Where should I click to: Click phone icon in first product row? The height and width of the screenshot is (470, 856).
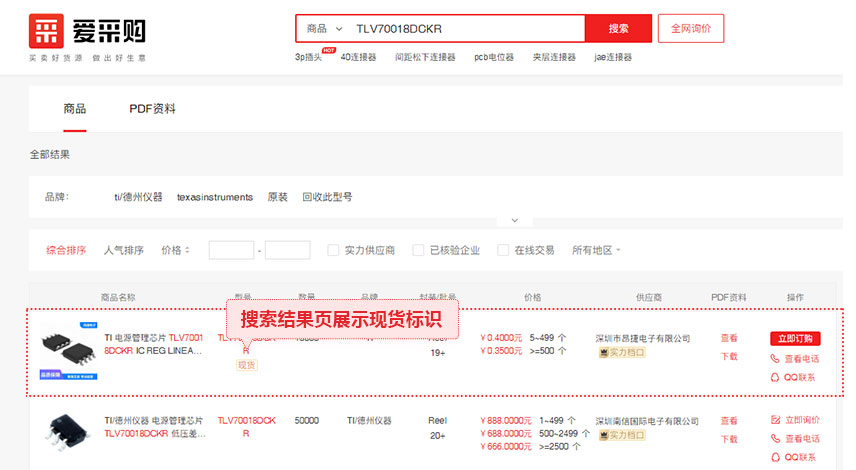pyautogui.click(x=775, y=358)
